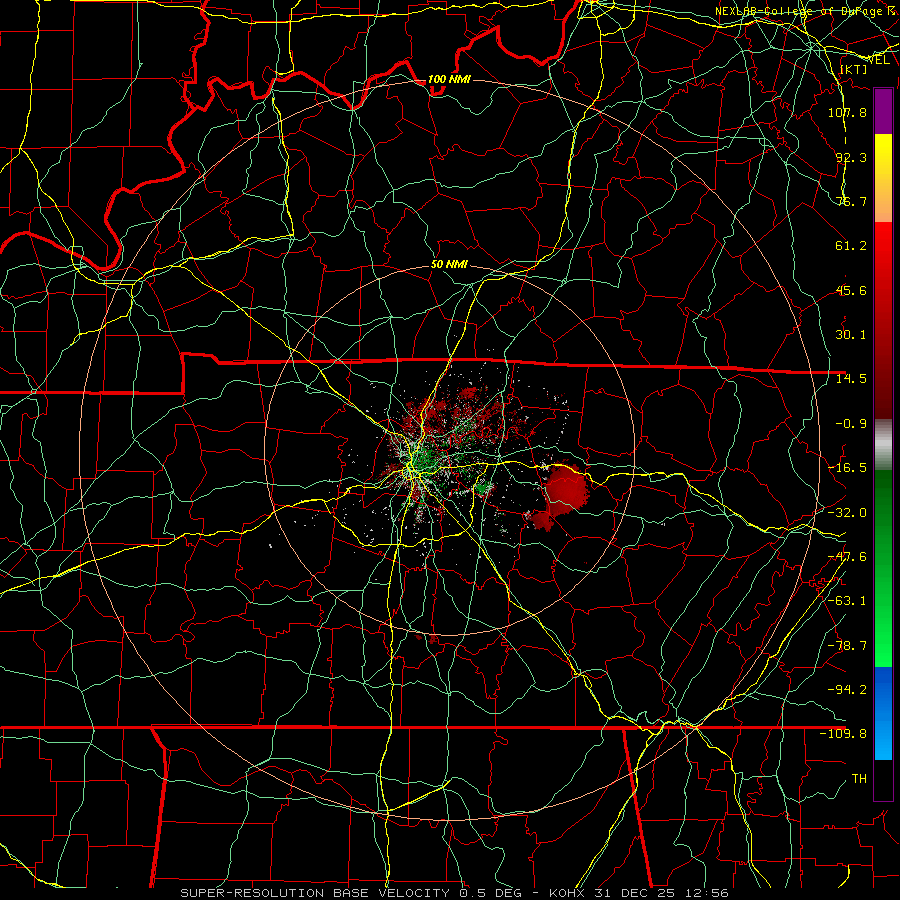The width and height of the screenshot is (900, 900).
Task: Pick the black TH segment of the color bar
Action: point(883,780)
